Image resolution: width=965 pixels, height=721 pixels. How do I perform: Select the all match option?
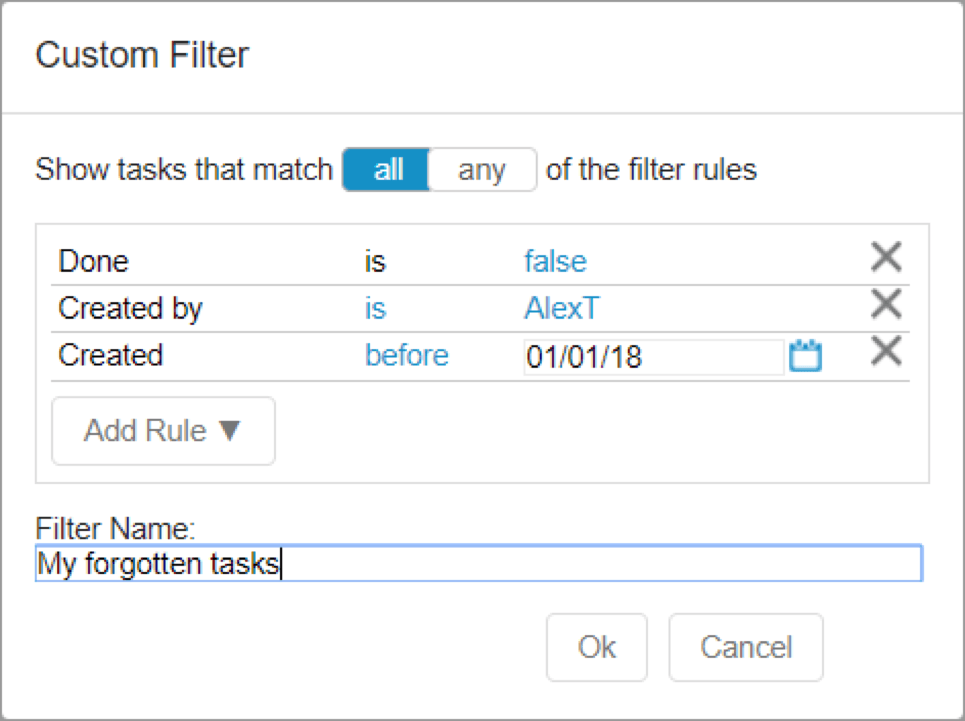[x=386, y=169]
